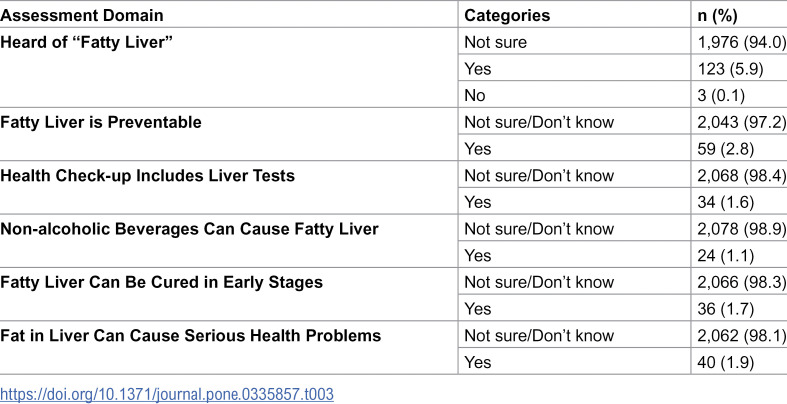Screen dimensions: 787x404
Task: Click the Assessment Domain column header
Action: tap(82, 15)
